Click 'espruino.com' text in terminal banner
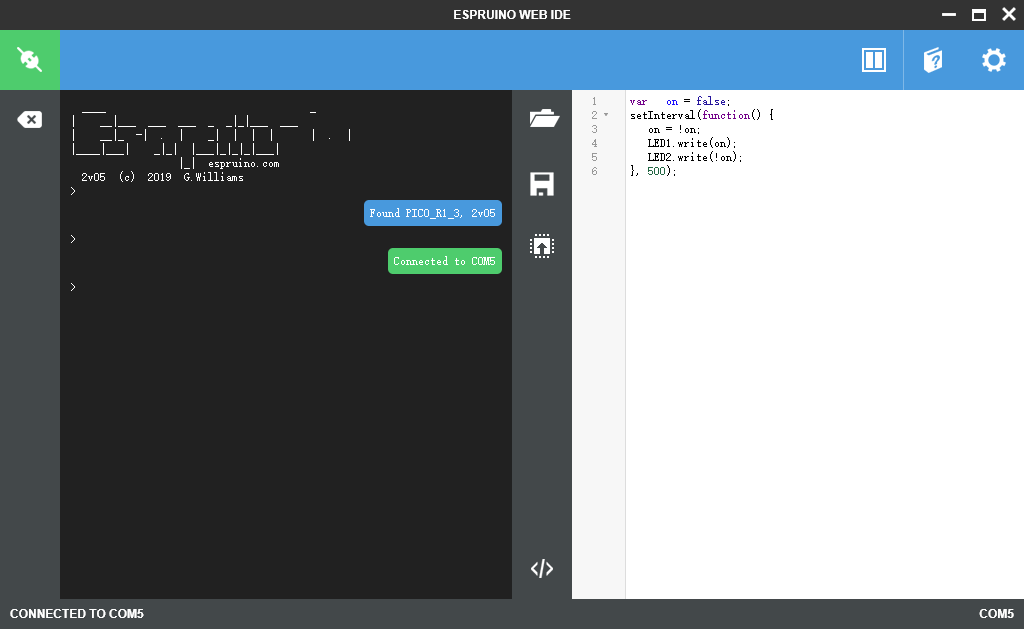1024x629 pixels. pos(244,164)
